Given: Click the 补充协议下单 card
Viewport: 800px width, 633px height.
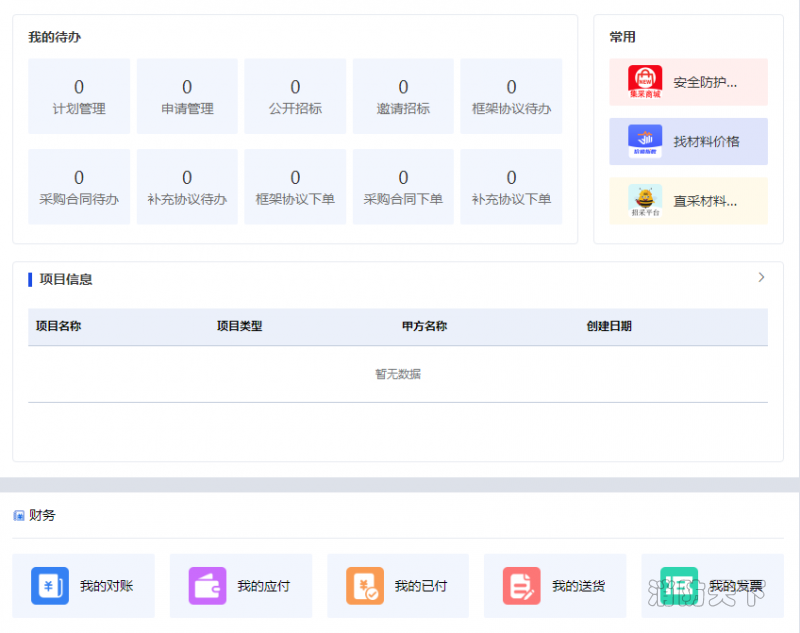Looking at the screenshot, I should pos(511,187).
